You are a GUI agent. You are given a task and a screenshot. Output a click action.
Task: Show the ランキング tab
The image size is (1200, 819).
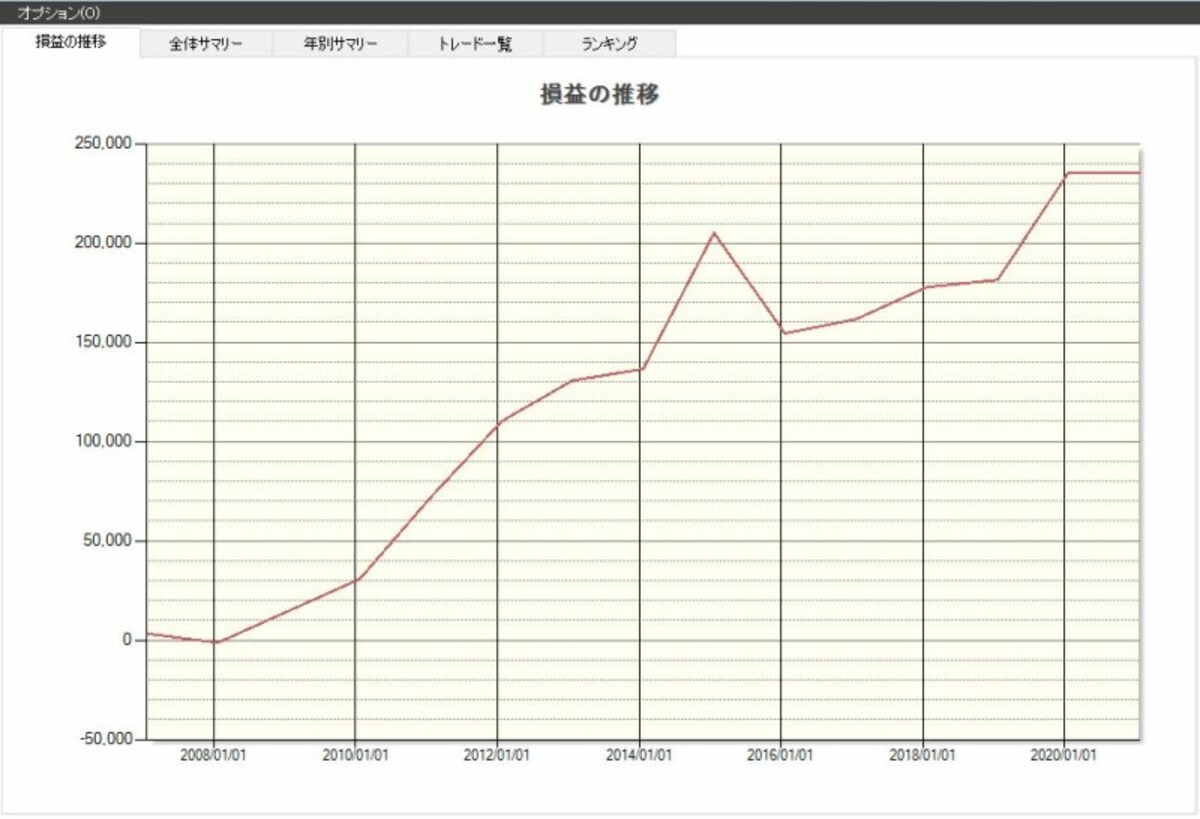[610, 44]
